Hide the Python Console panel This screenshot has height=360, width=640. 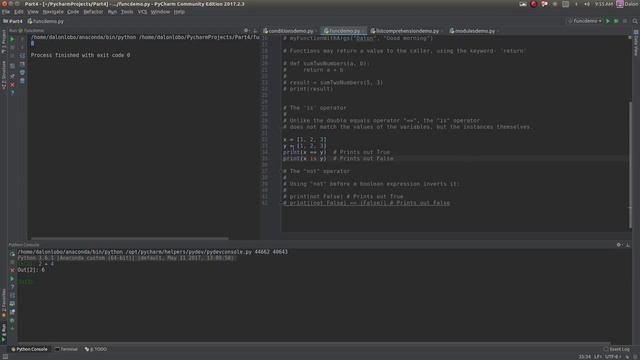coord(628,244)
